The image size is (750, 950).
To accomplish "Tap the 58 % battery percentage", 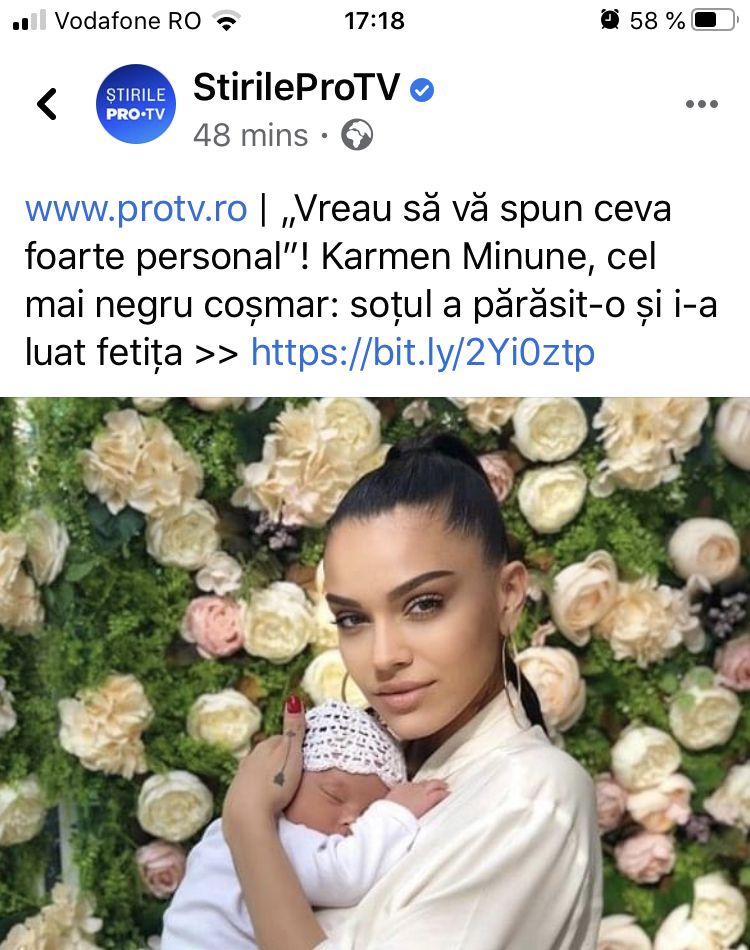I will click(657, 21).
